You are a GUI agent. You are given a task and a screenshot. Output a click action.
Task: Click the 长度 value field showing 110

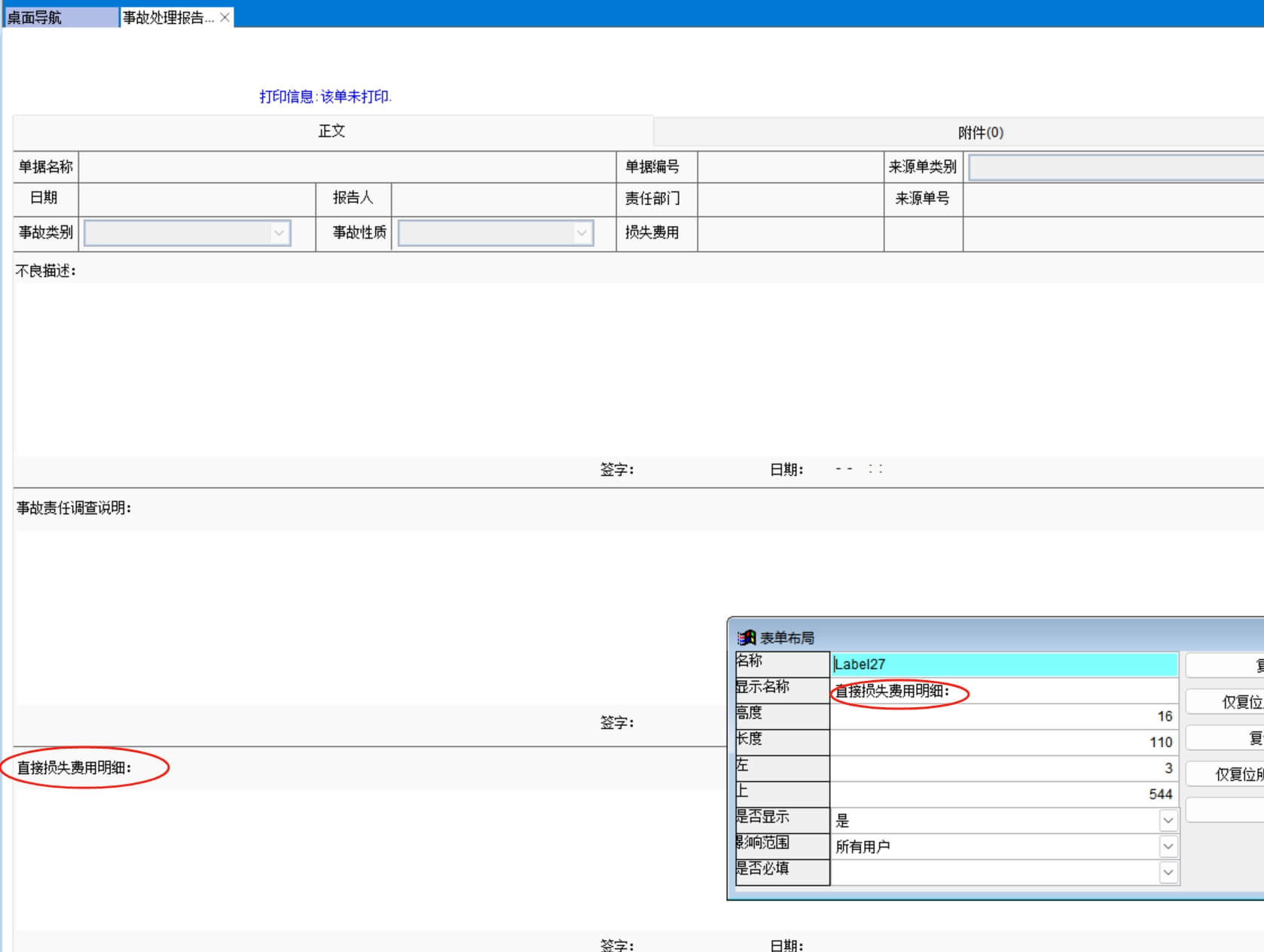[1003, 742]
